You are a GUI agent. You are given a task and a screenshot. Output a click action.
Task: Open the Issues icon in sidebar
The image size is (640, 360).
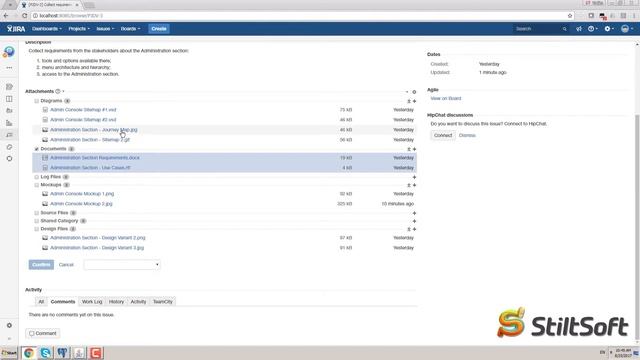point(9,135)
